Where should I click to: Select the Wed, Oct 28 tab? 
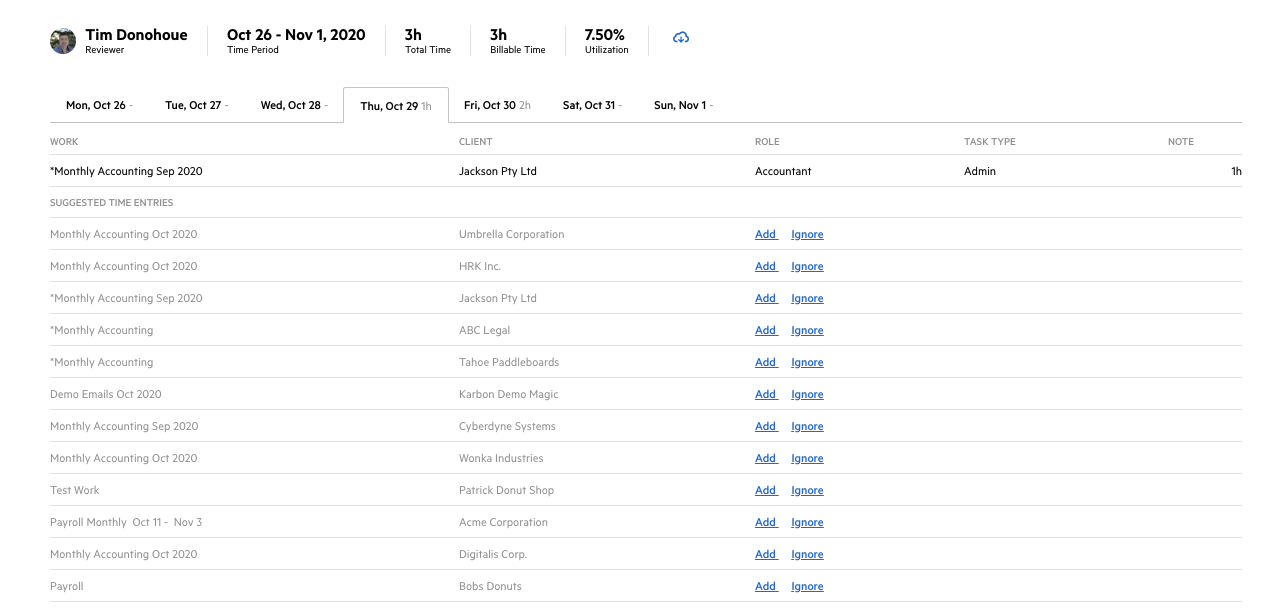[x=291, y=105]
